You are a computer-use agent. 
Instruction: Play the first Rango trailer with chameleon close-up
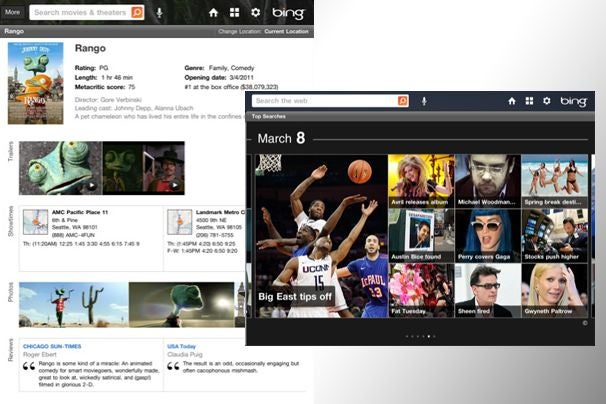coord(61,168)
